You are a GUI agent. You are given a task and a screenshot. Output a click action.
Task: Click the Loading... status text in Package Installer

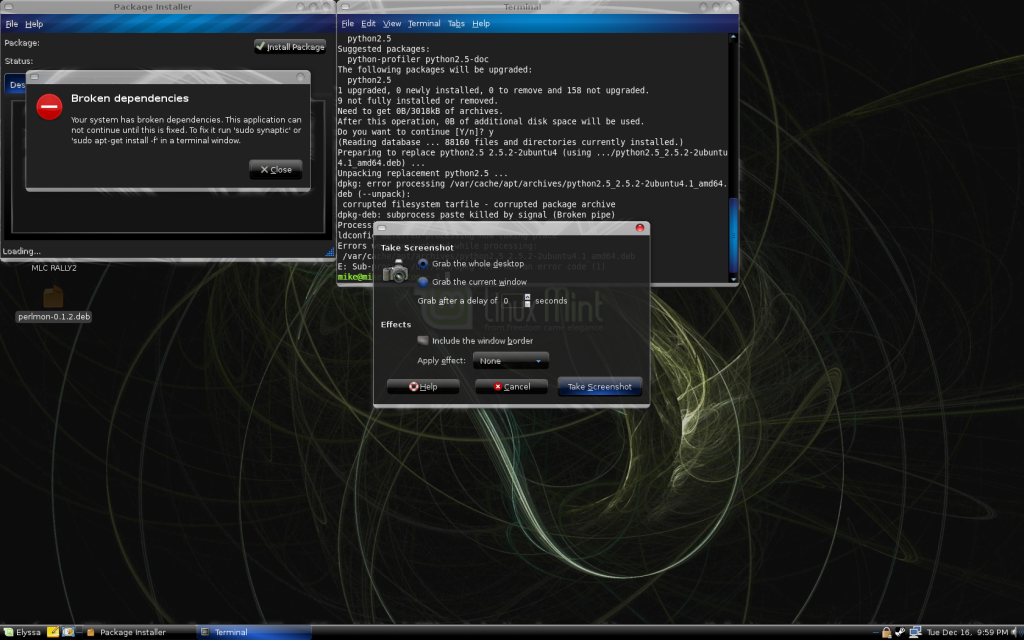pyautogui.click(x=22, y=251)
